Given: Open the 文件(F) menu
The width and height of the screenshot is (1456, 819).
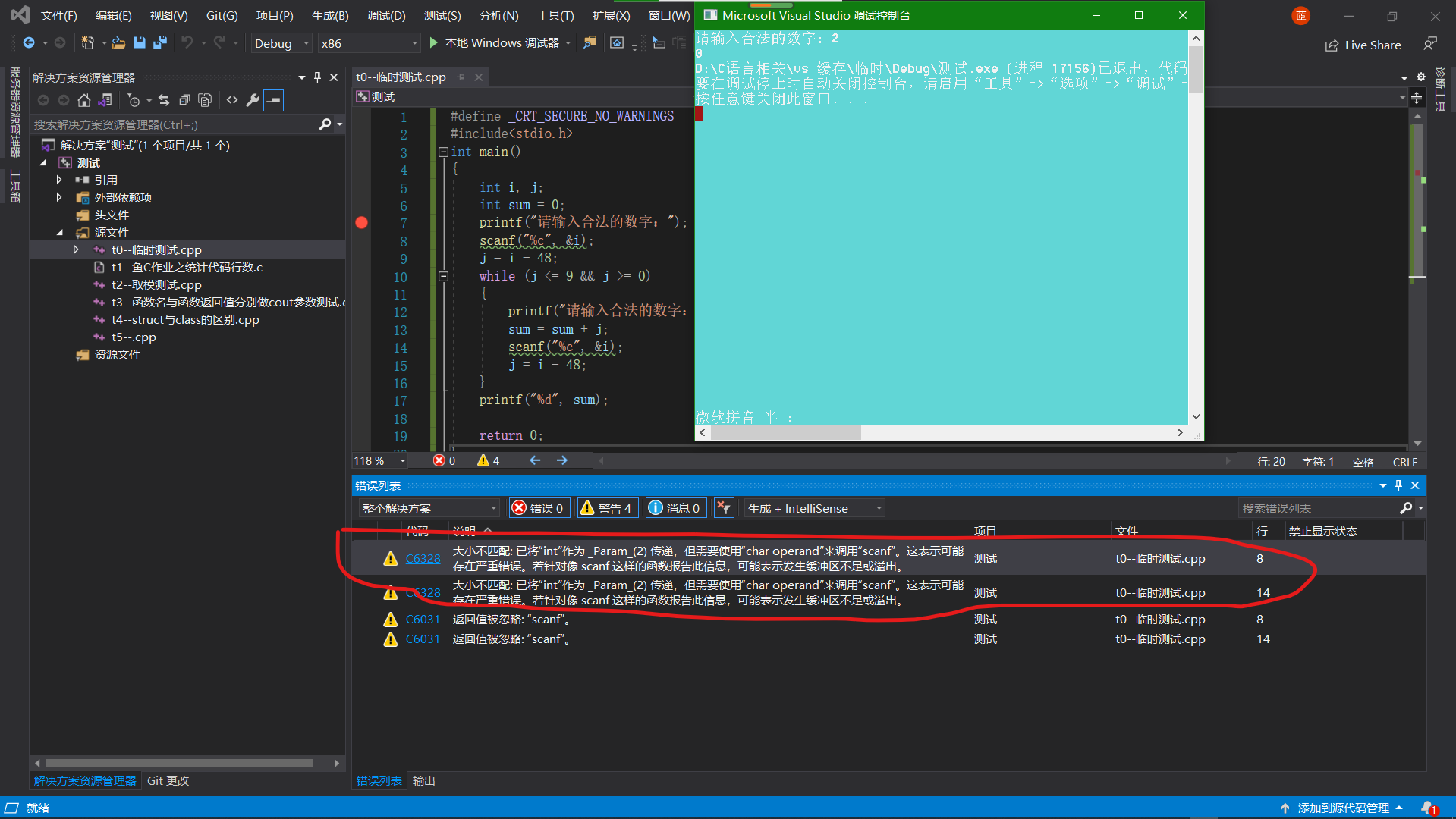Looking at the screenshot, I should [x=58, y=15].
